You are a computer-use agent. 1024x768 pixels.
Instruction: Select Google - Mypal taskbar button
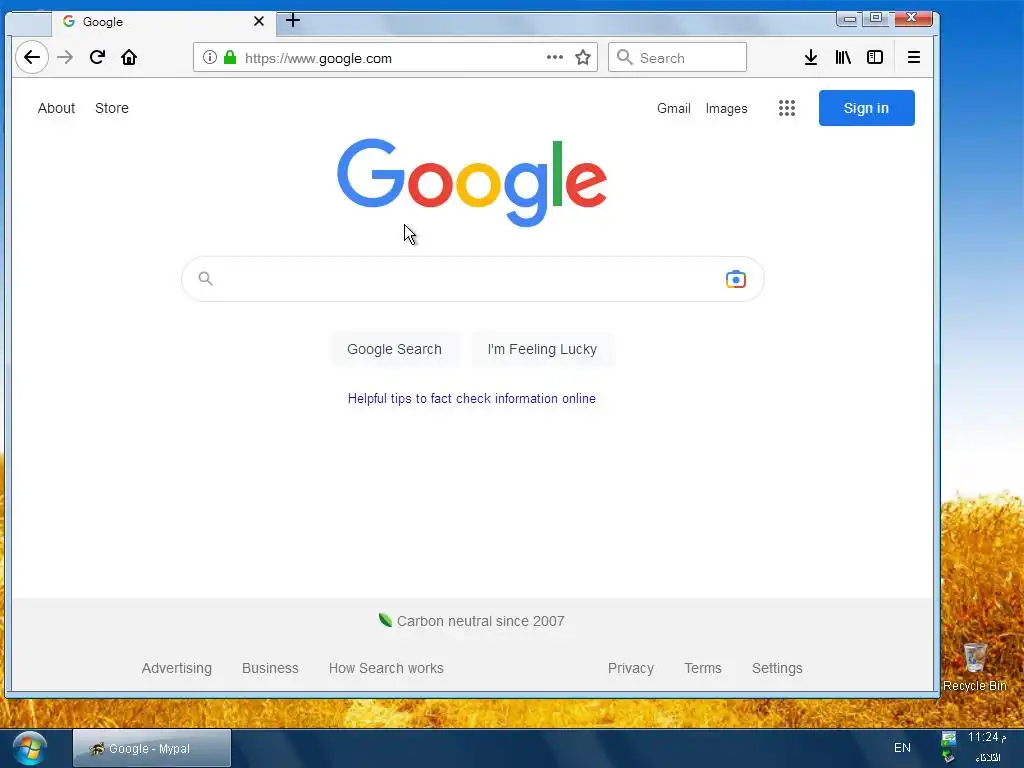(152, 748)
